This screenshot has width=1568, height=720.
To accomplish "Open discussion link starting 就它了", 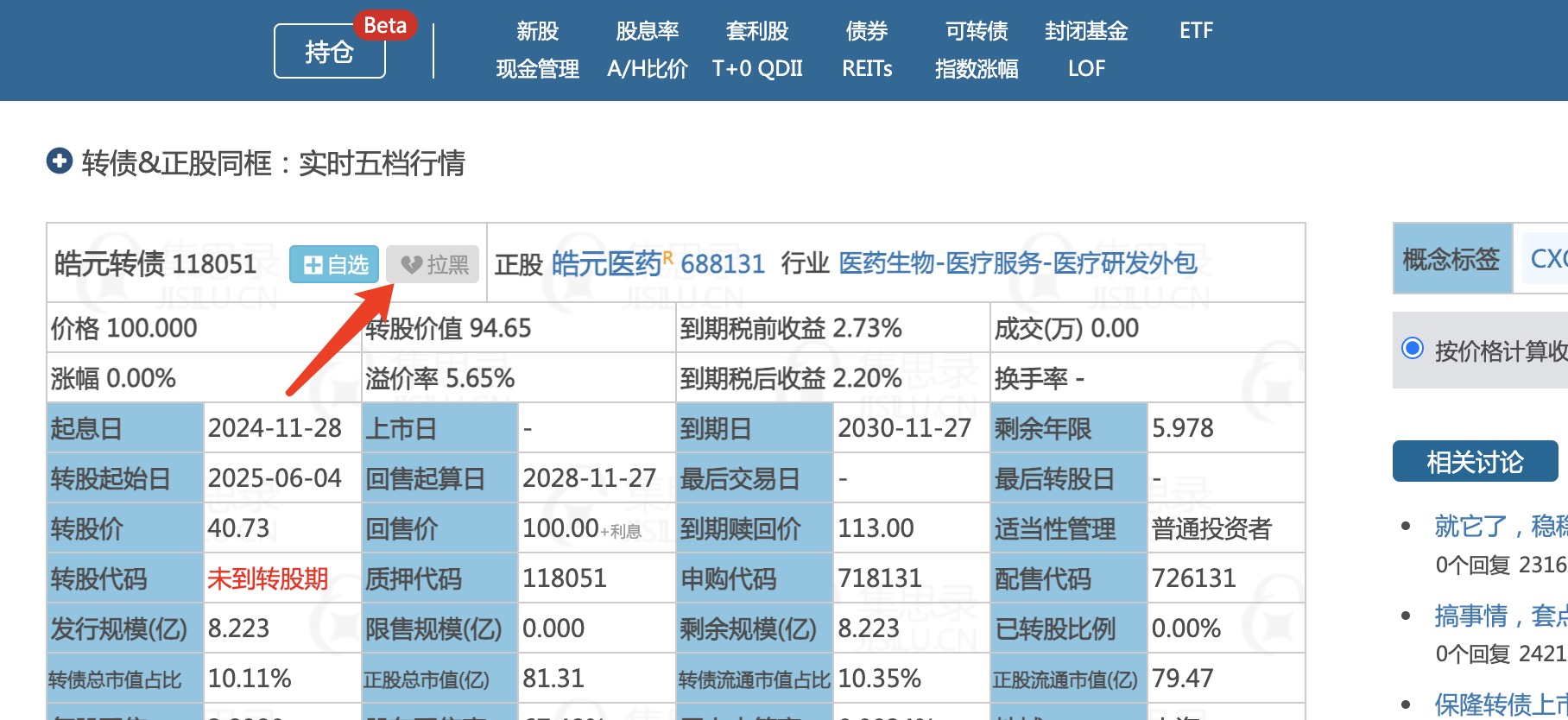I will (1501, 526).
